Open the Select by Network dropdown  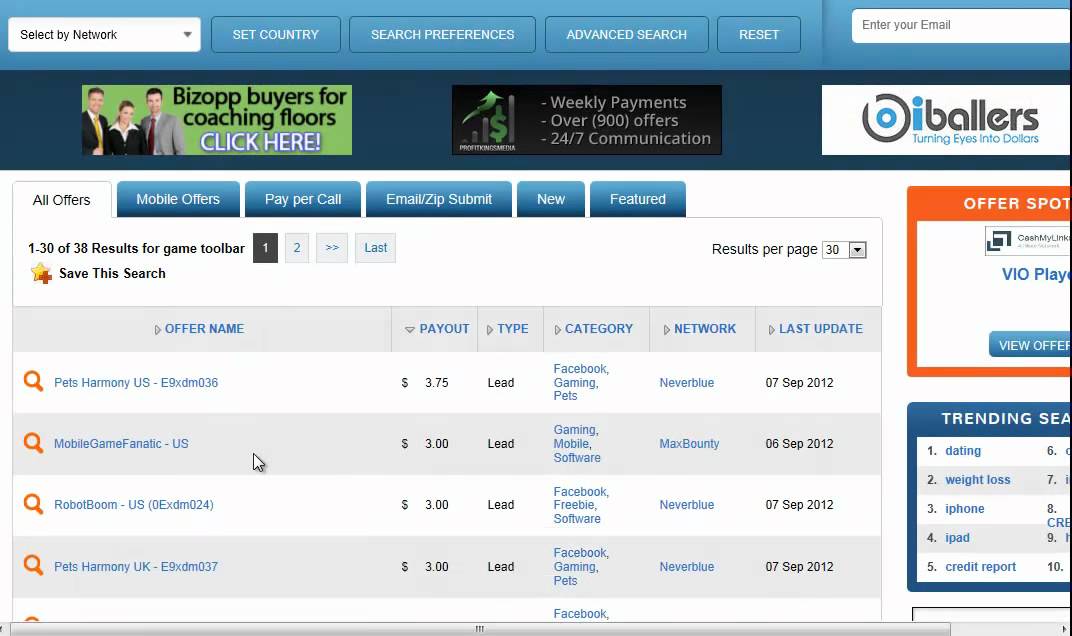pos(105,34)
